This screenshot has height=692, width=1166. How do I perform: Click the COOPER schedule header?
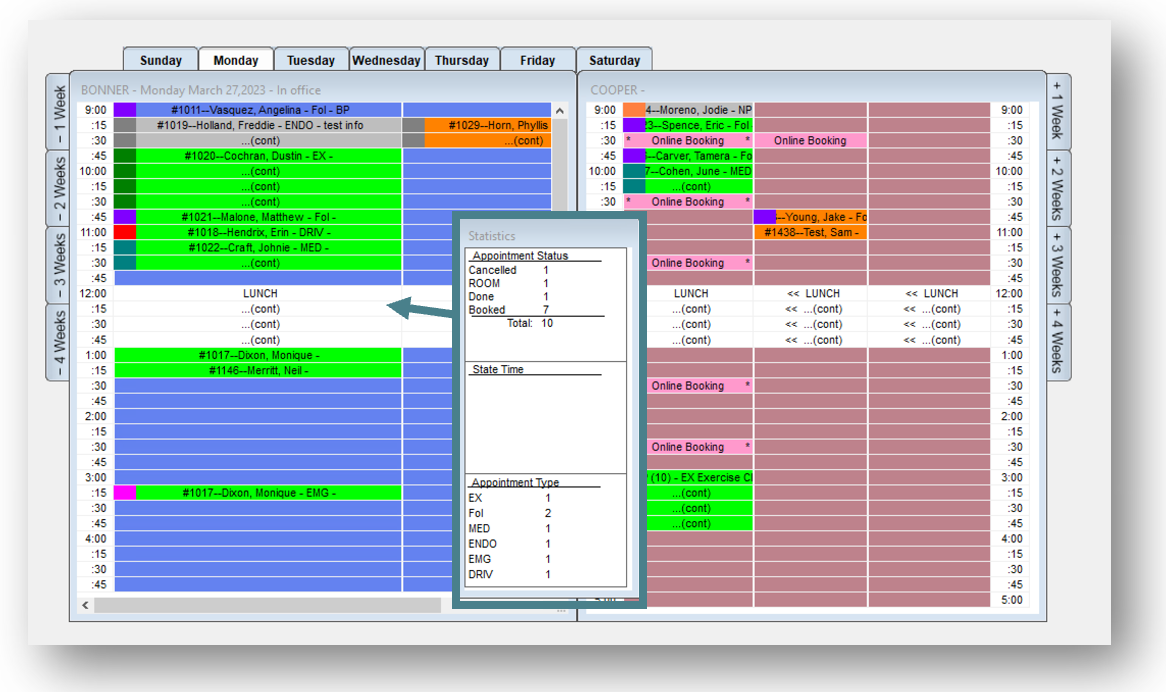[617, 90]
